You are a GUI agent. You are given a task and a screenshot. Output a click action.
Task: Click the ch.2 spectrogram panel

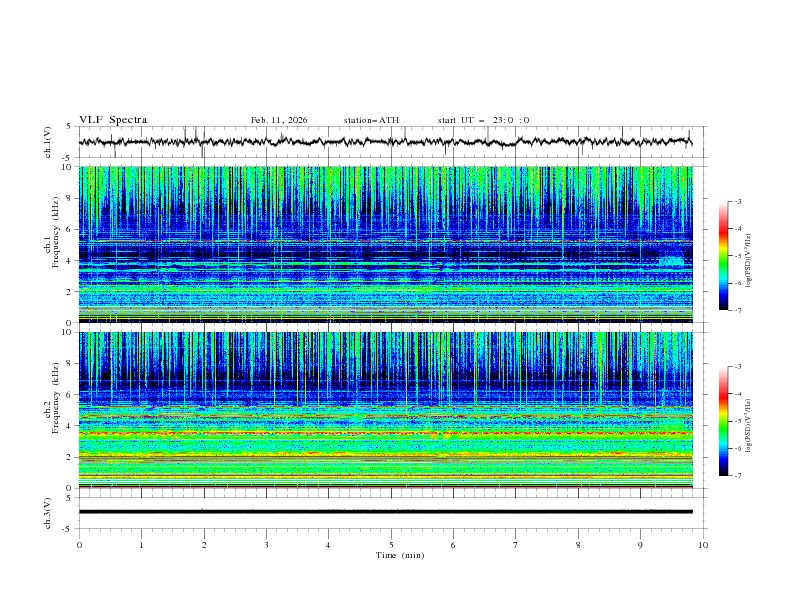coord(386,410)
